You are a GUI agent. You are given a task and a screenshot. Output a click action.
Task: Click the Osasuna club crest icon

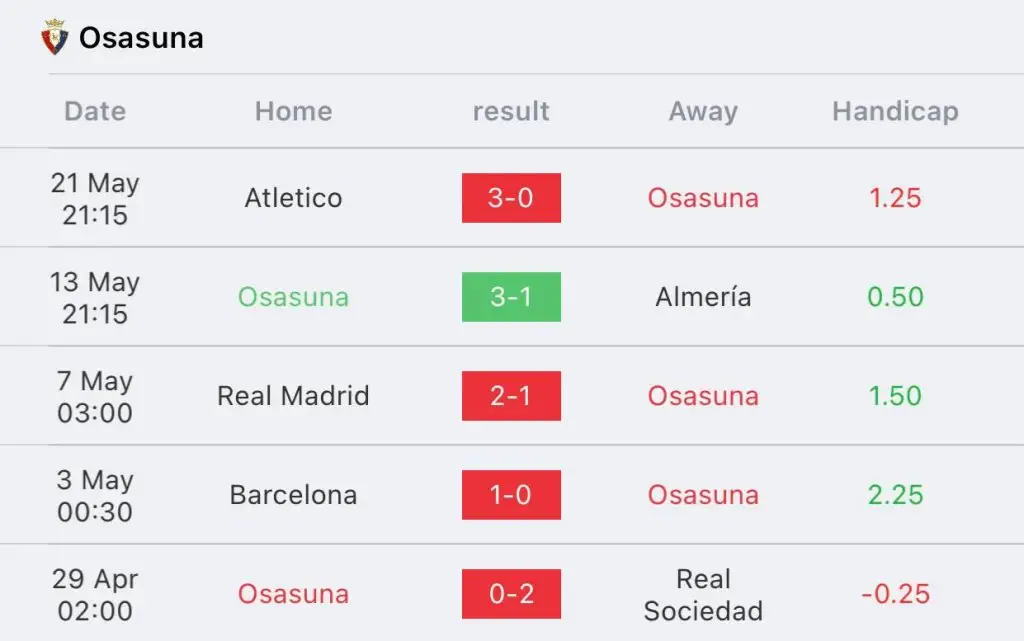tap(54, 37)
